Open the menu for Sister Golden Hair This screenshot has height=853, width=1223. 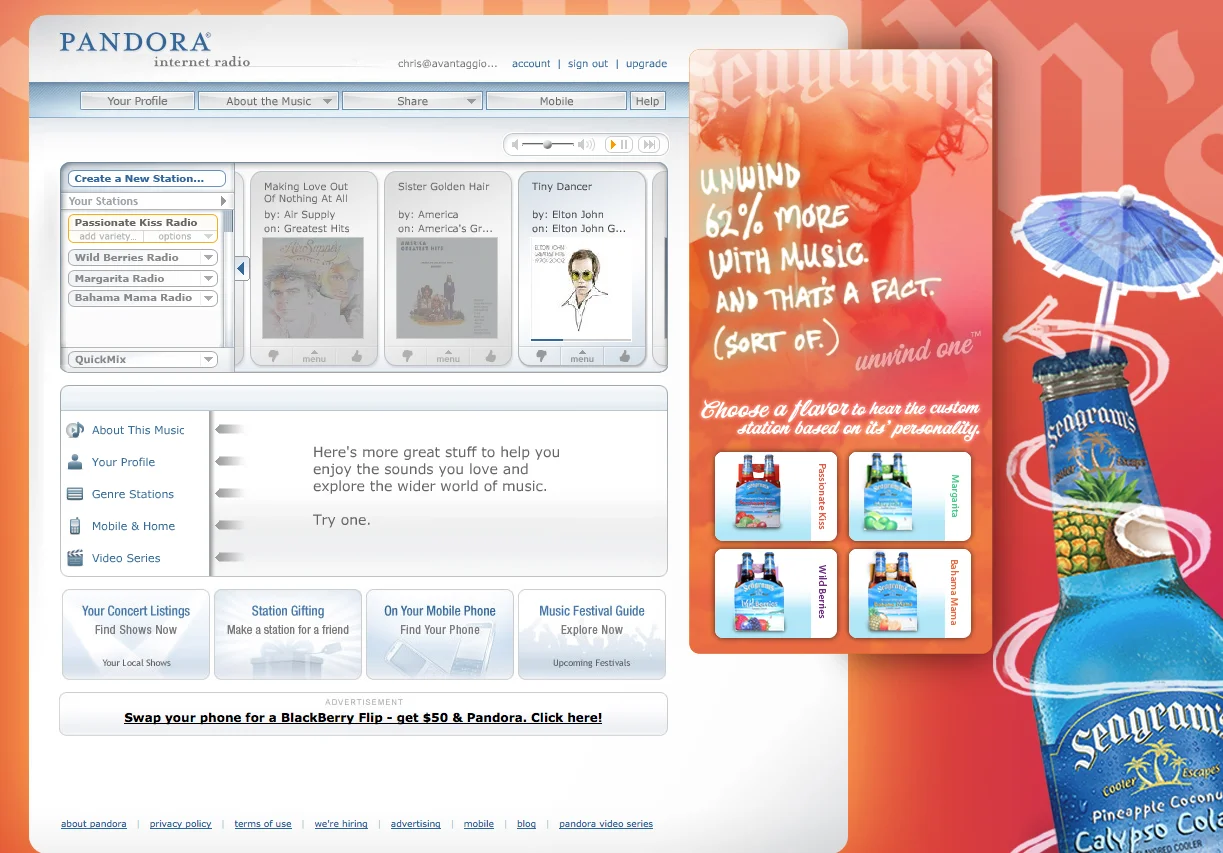[x=448, y=356]
